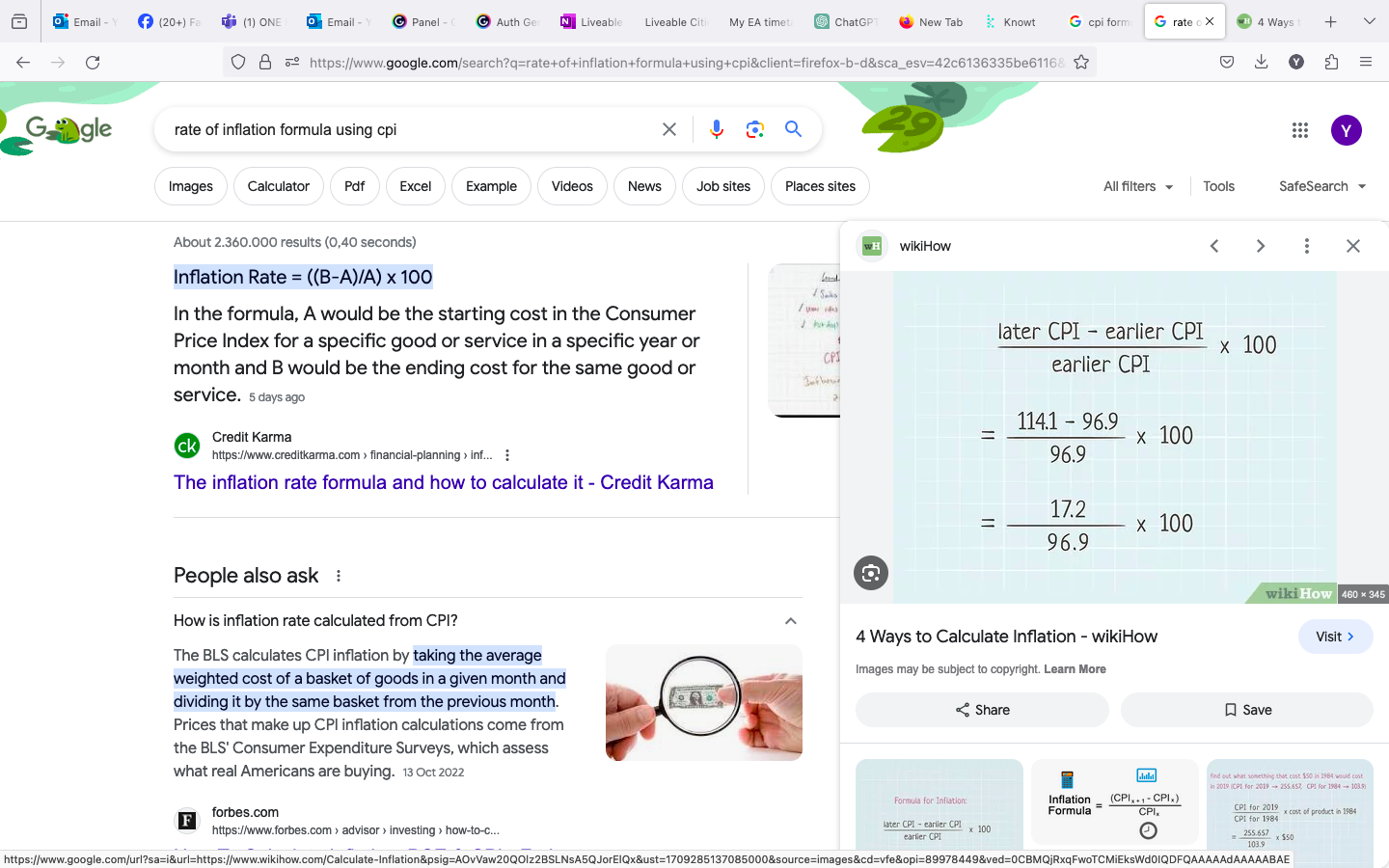Visit the wikiHow page
This screenshot has height=868, width=1389.
(1335, 637)
